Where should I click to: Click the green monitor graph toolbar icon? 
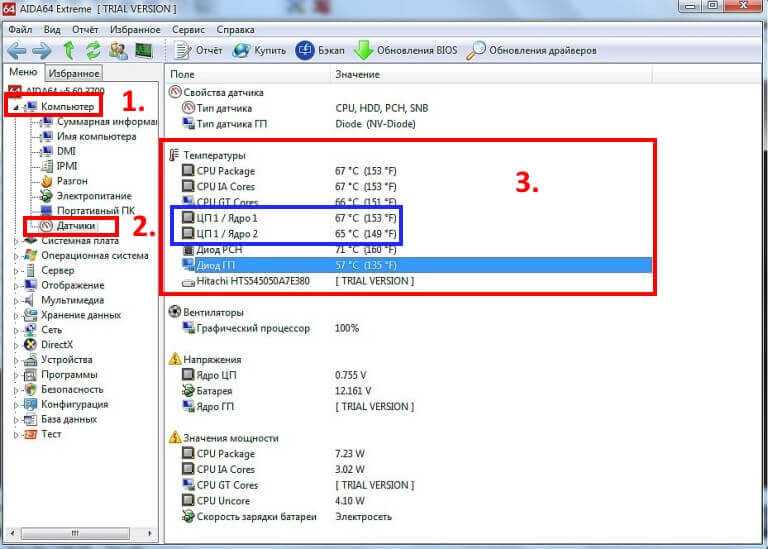(x=144, y=50)
